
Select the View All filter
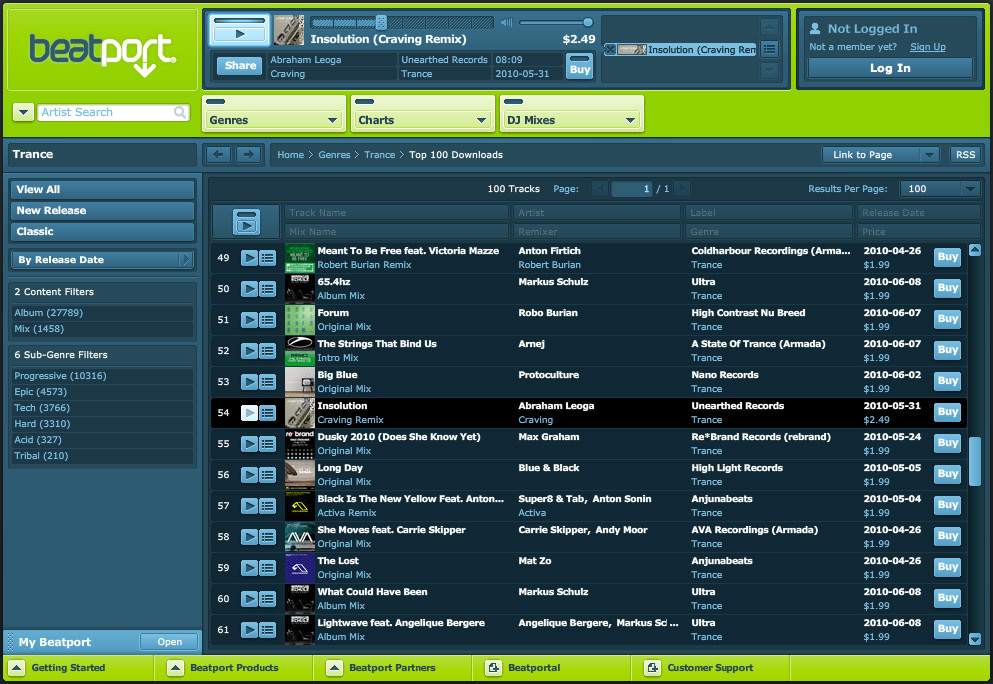(102, 189)
